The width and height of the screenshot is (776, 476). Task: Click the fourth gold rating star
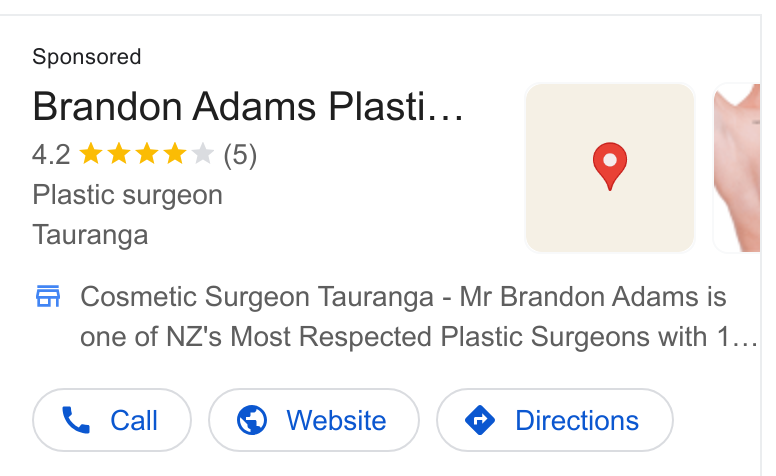click(175, 154)
